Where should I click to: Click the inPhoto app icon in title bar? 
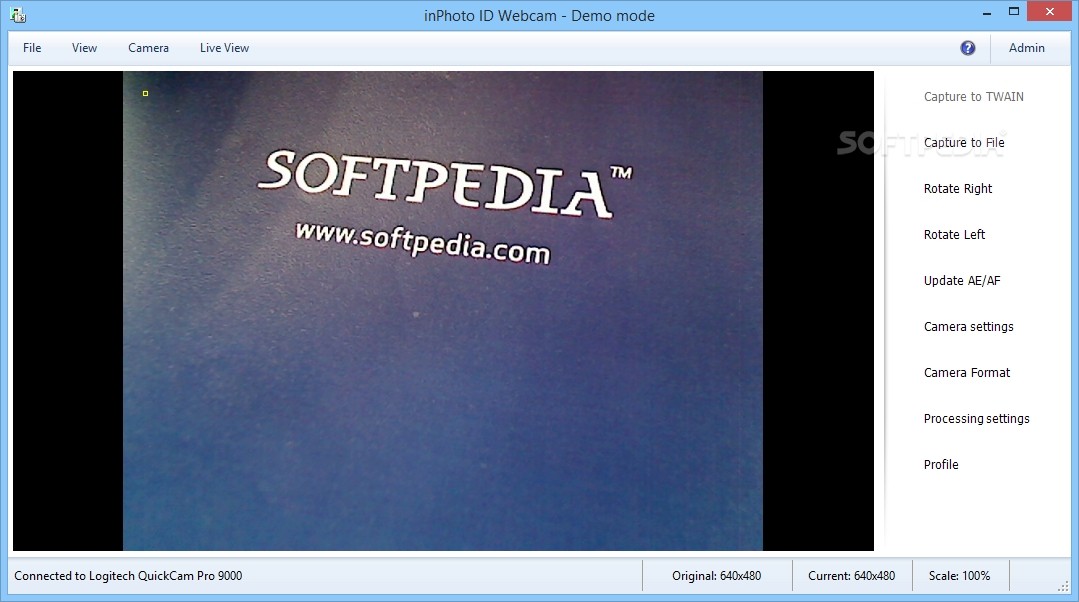[x=18, y=14]
